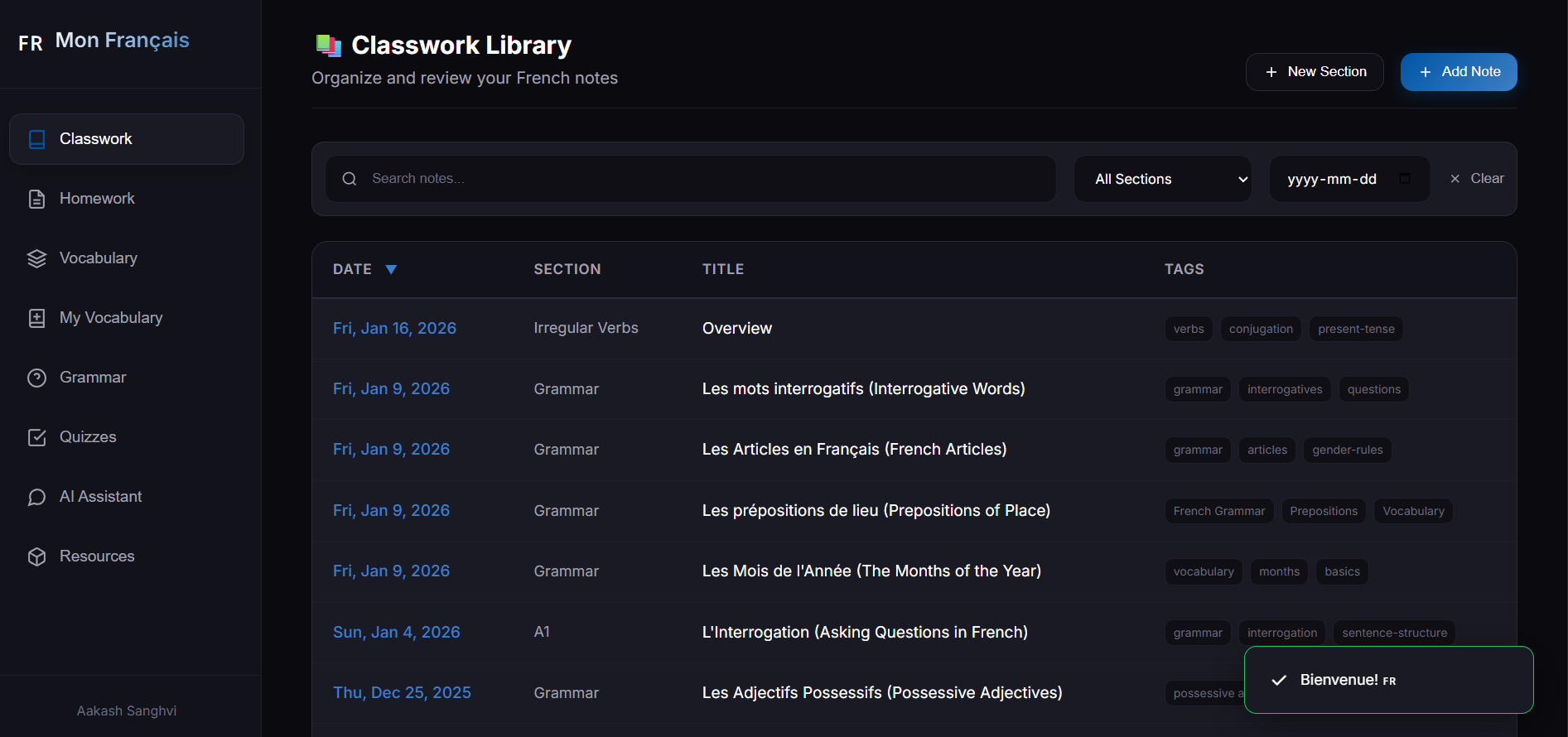
Task: Go to the Homework menu item
Action: (97, 199)
